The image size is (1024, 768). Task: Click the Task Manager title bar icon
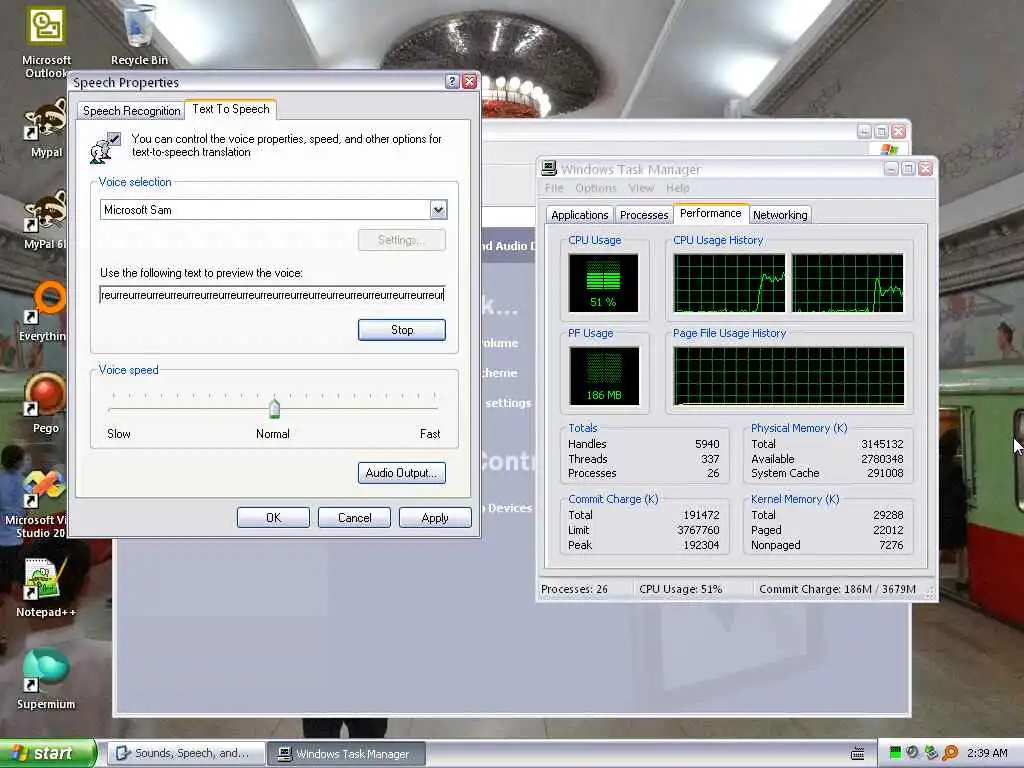click(x=549, y=169)
